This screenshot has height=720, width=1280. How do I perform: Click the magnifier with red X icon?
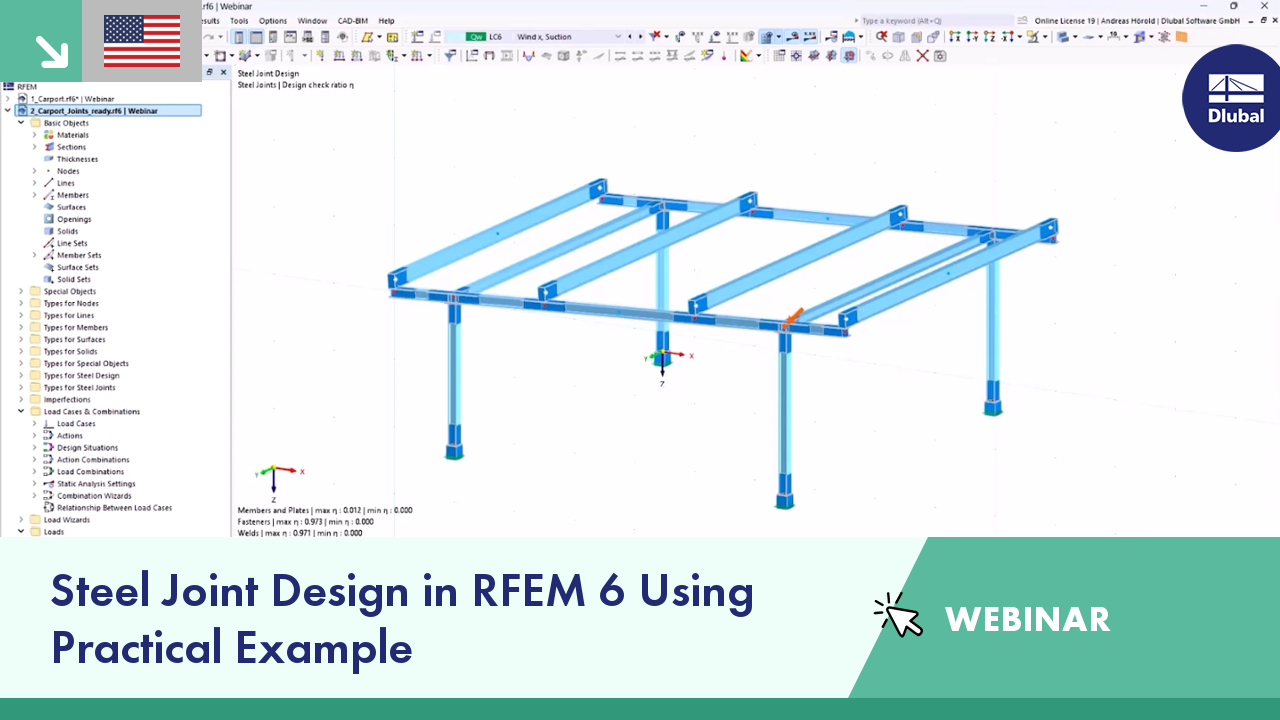click(882, 37)
